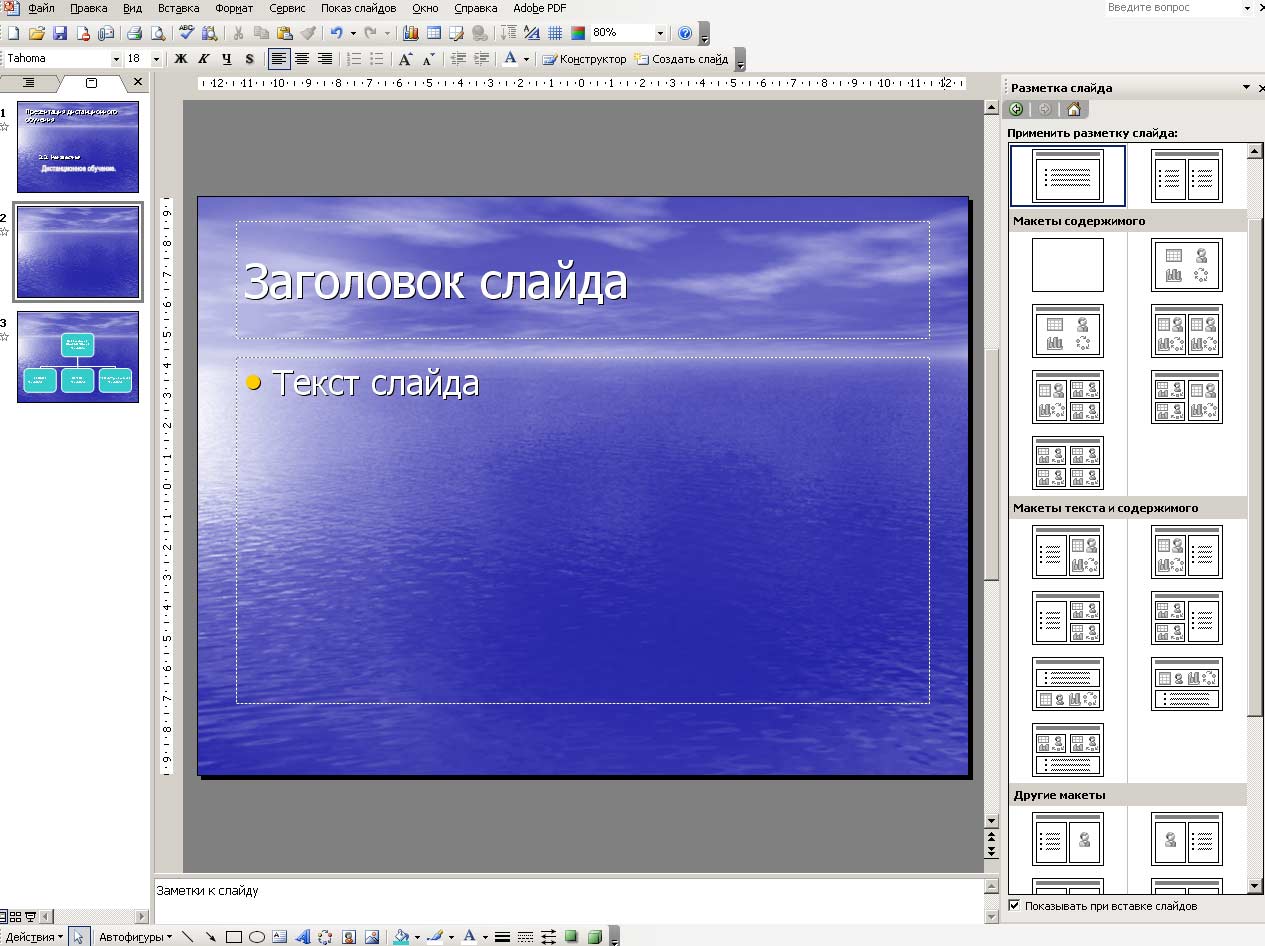This screenshot has width=1265, height=946.
Task: Open the fill color dropdown arrow
Action: point(417,937)
